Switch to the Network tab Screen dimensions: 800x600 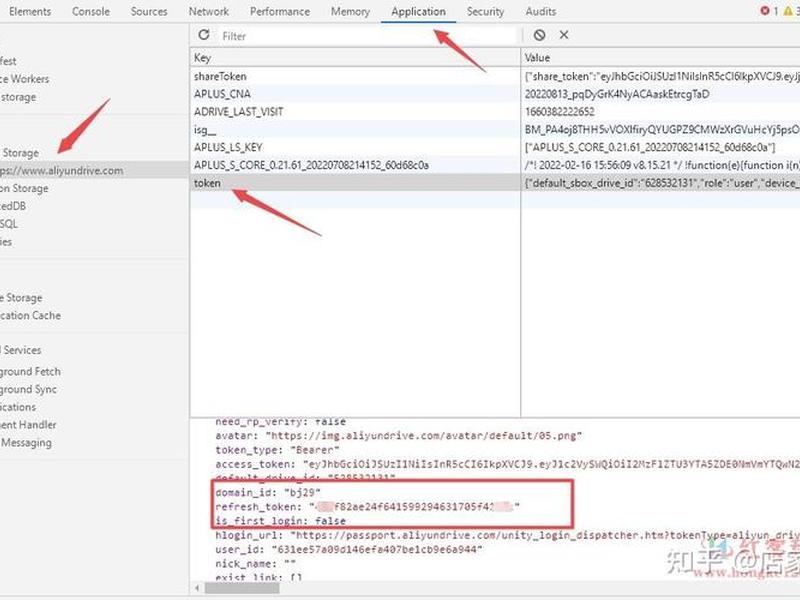coord(209,11)
